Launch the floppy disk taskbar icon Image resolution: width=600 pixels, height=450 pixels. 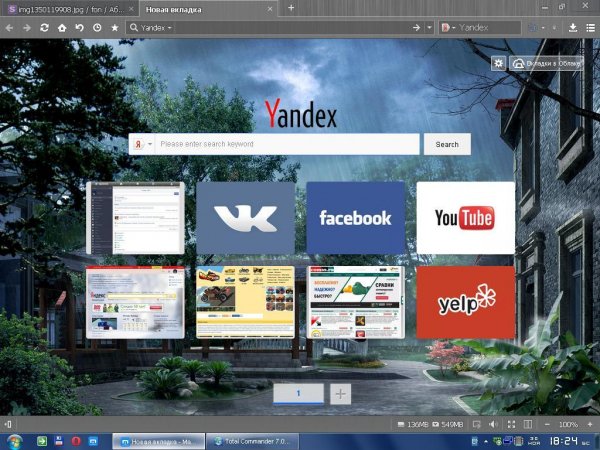[x=59, y=441]
